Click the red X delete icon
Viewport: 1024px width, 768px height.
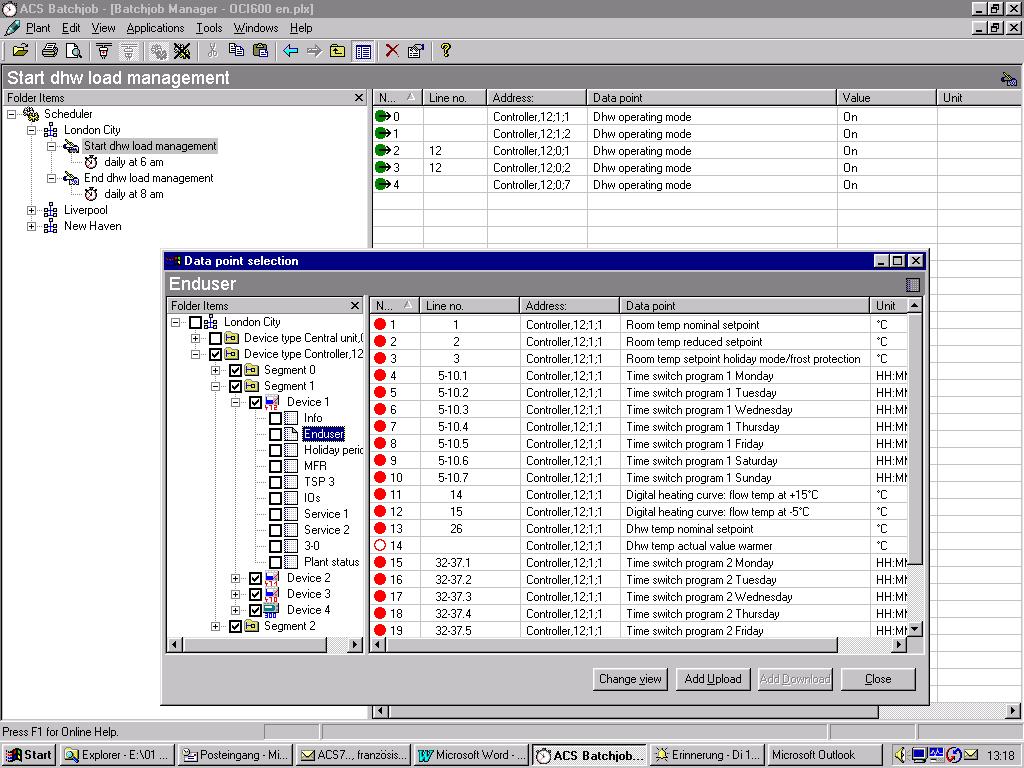[392, 50]
